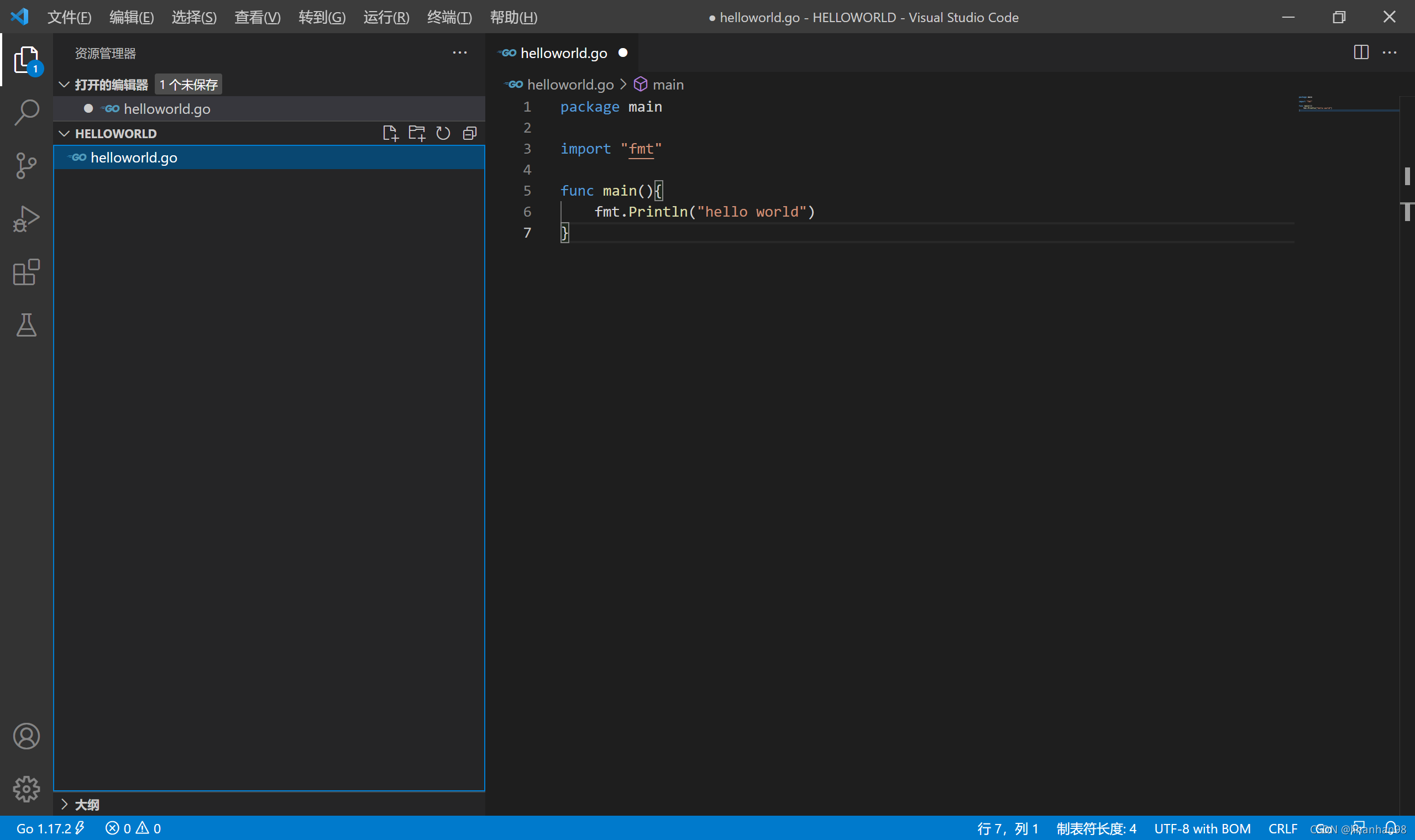Open the 终端(T) menu
Screen dimensions: 1415x840
[x=449, y=17]
